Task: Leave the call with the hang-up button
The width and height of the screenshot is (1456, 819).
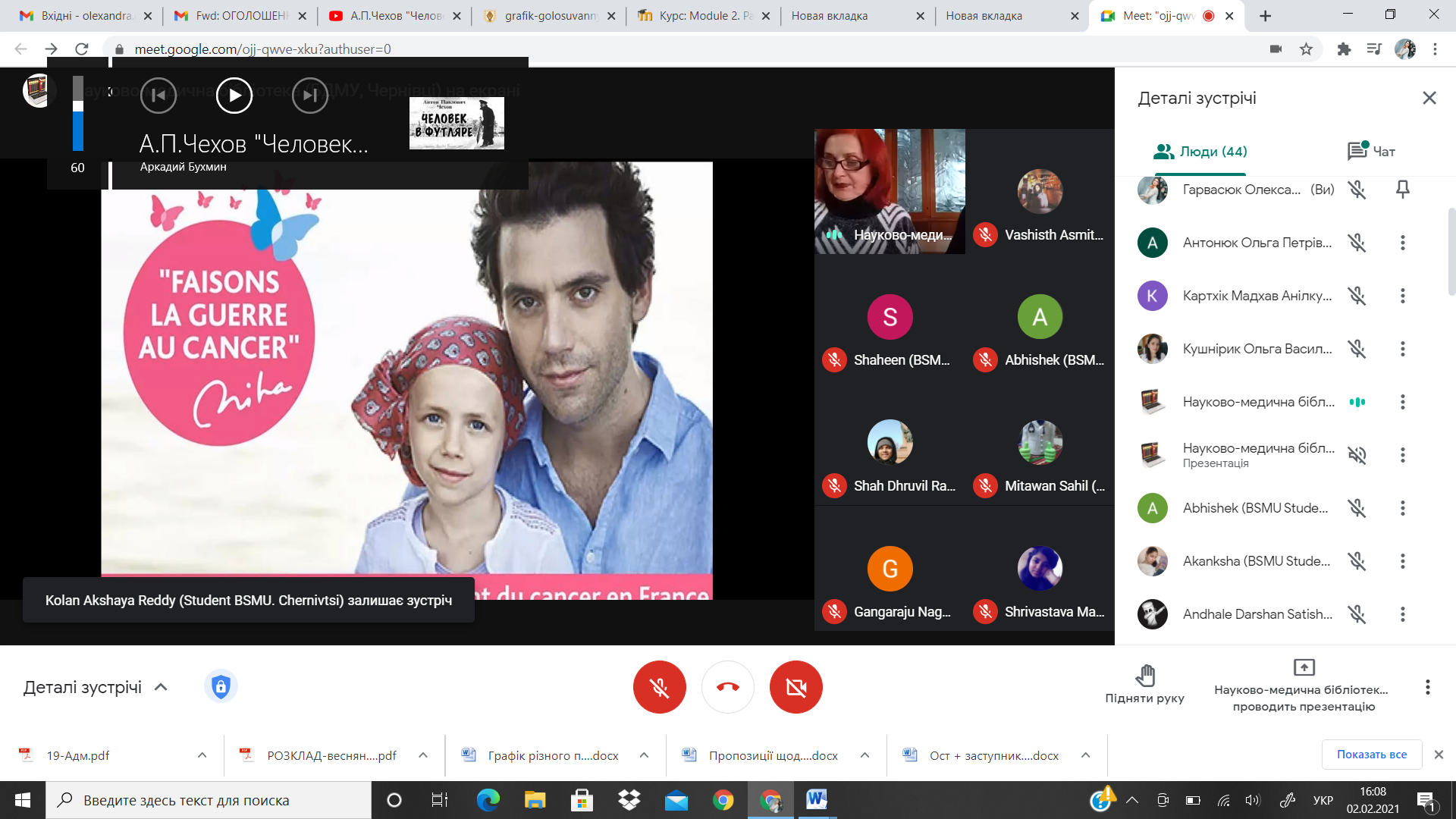Action: pyautogui.click(x=728, y=687)
